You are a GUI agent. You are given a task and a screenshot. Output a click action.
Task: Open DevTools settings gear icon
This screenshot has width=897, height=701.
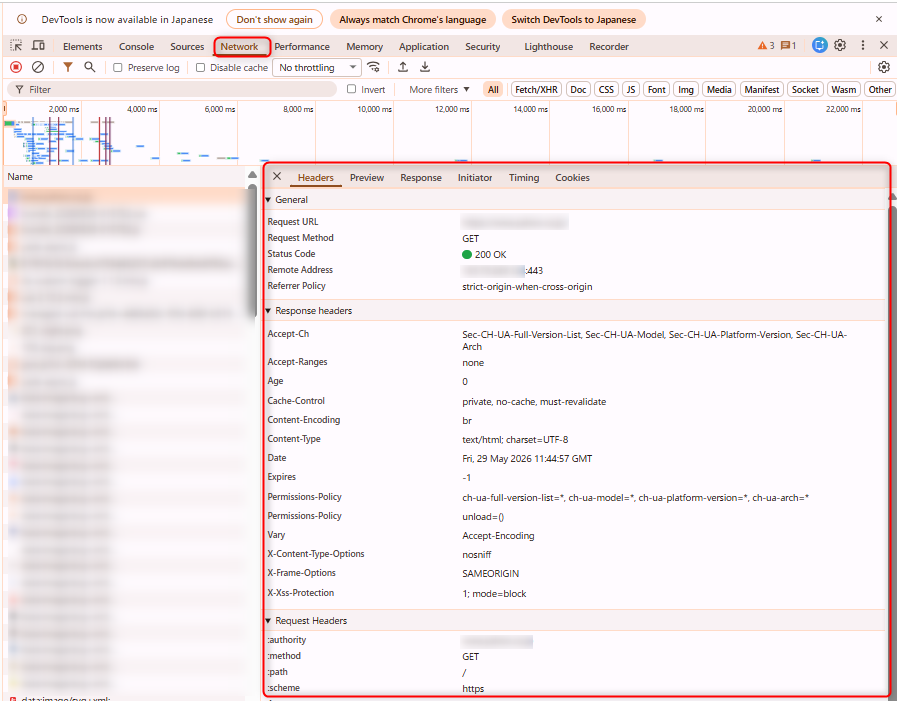[x=840, y=45]
